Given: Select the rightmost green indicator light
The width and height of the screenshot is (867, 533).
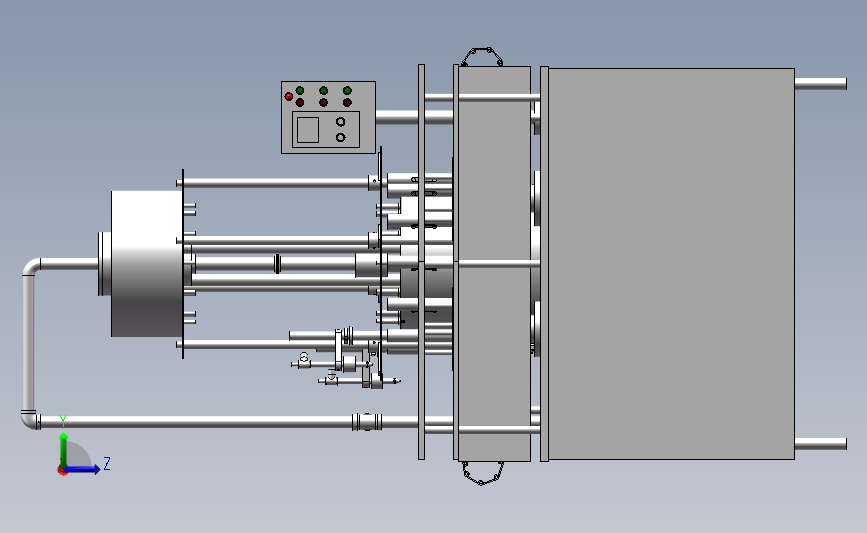Looking at the screenshot, I should pos(347,90).
